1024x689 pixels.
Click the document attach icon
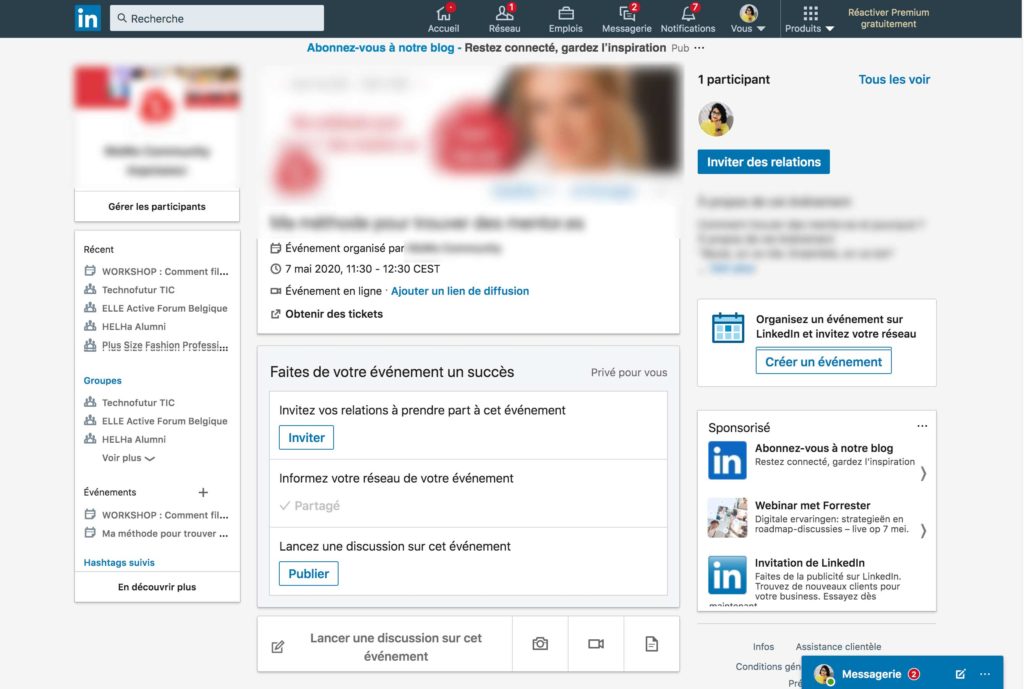point(651,644)
